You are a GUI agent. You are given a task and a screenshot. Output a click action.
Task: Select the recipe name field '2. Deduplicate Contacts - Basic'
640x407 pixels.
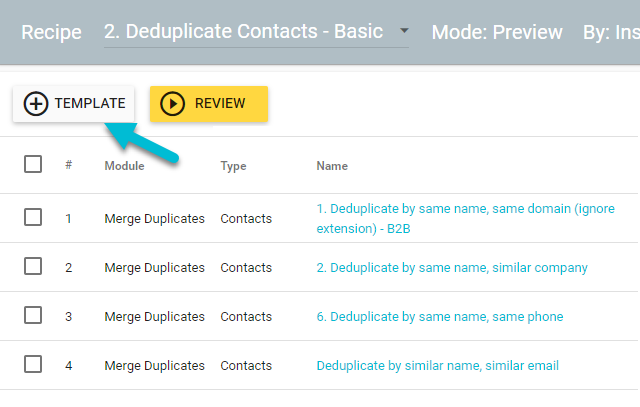(x=256, y=32)
